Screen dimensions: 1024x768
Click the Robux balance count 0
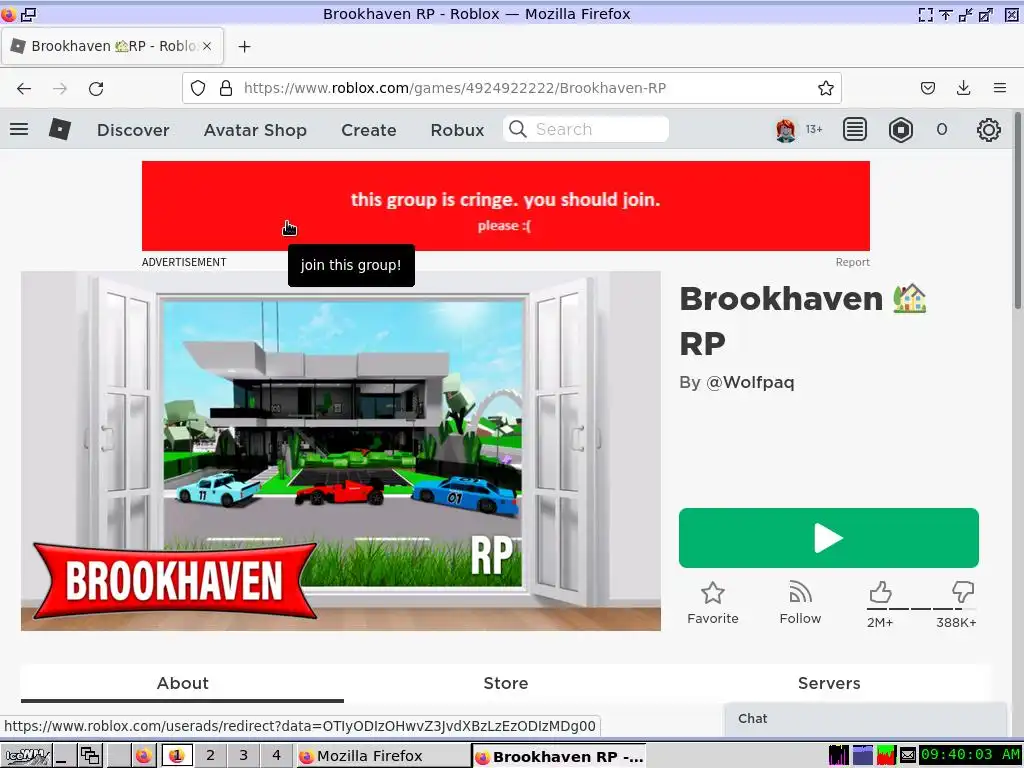pos(941,129)
